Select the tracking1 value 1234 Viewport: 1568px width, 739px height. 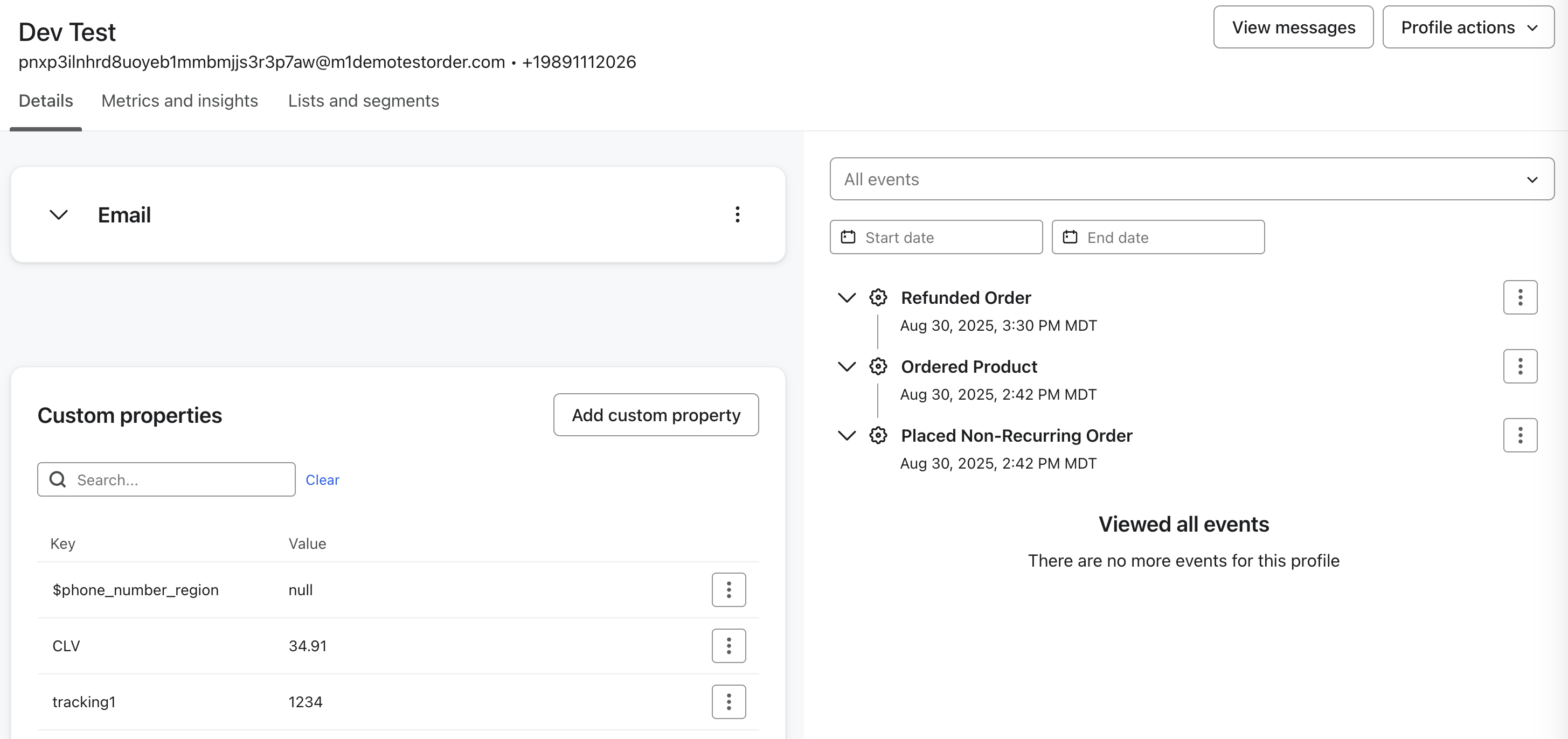pyautogui.click(x=306, y=702)
